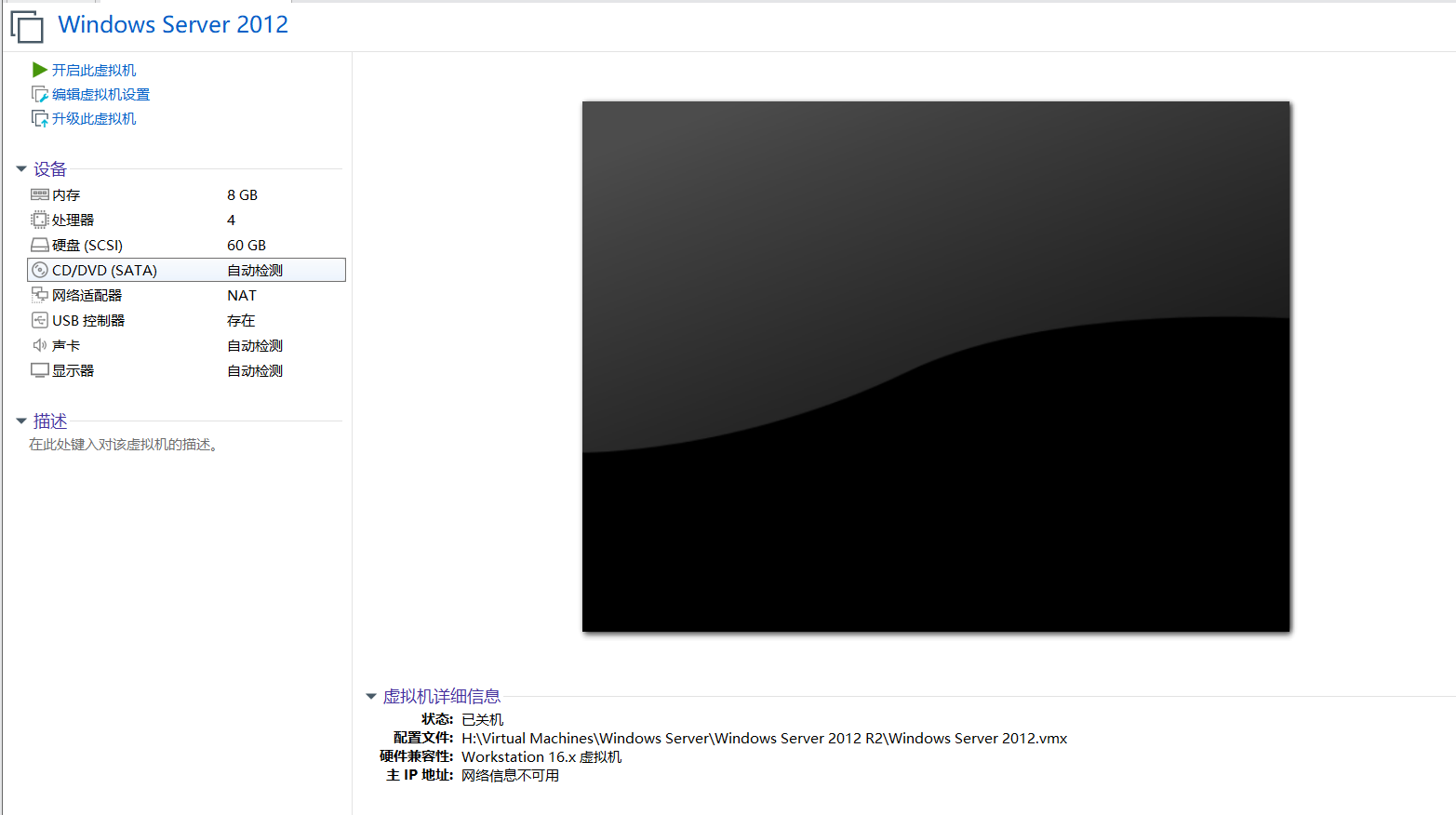Select the 硬盘 (SCSI) row label
Image resolution: width=1456 pixels, height=815 pixels.
[87, 245]
